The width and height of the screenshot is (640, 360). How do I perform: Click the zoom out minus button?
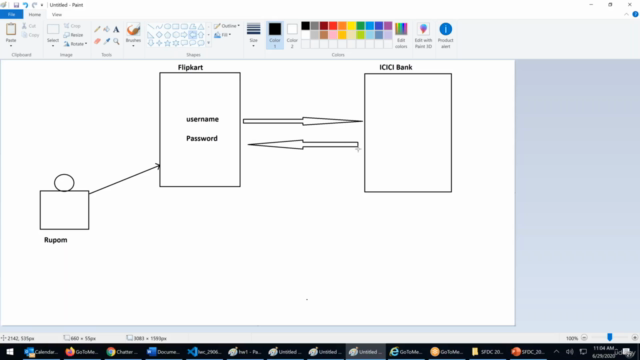pos(584,338)
